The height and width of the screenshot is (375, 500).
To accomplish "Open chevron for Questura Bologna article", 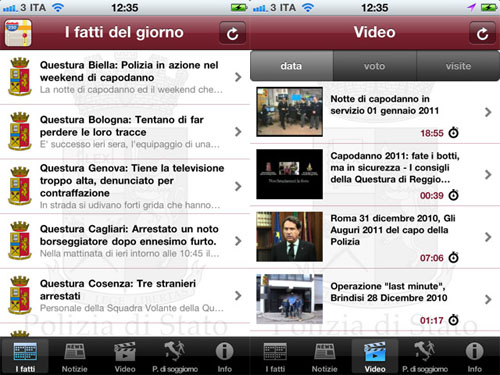I will coord(238,132).
